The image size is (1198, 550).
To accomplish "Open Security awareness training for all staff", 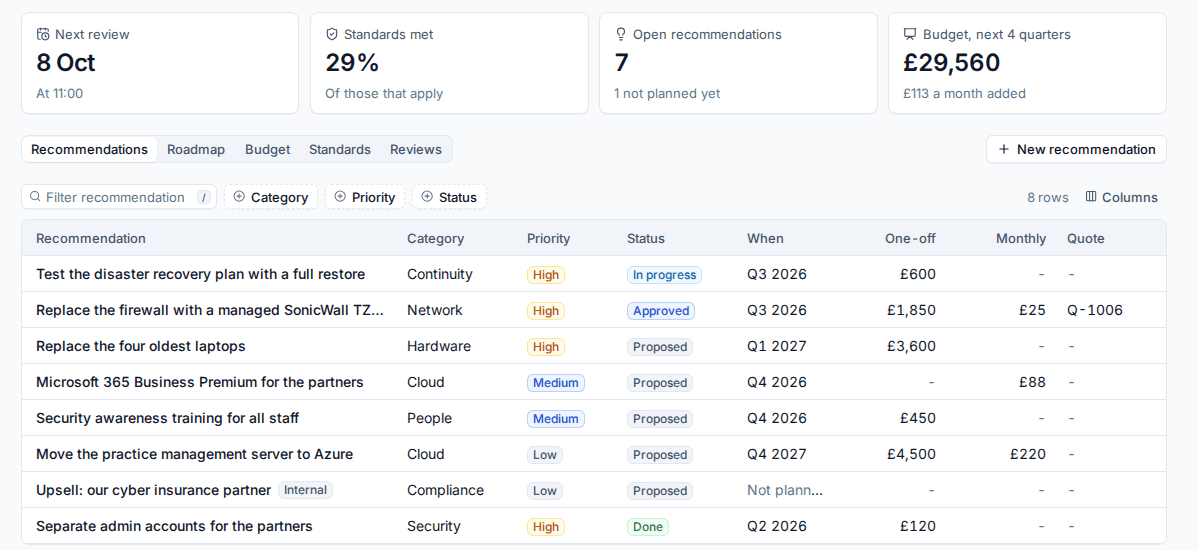I will [x=594, y=418].
